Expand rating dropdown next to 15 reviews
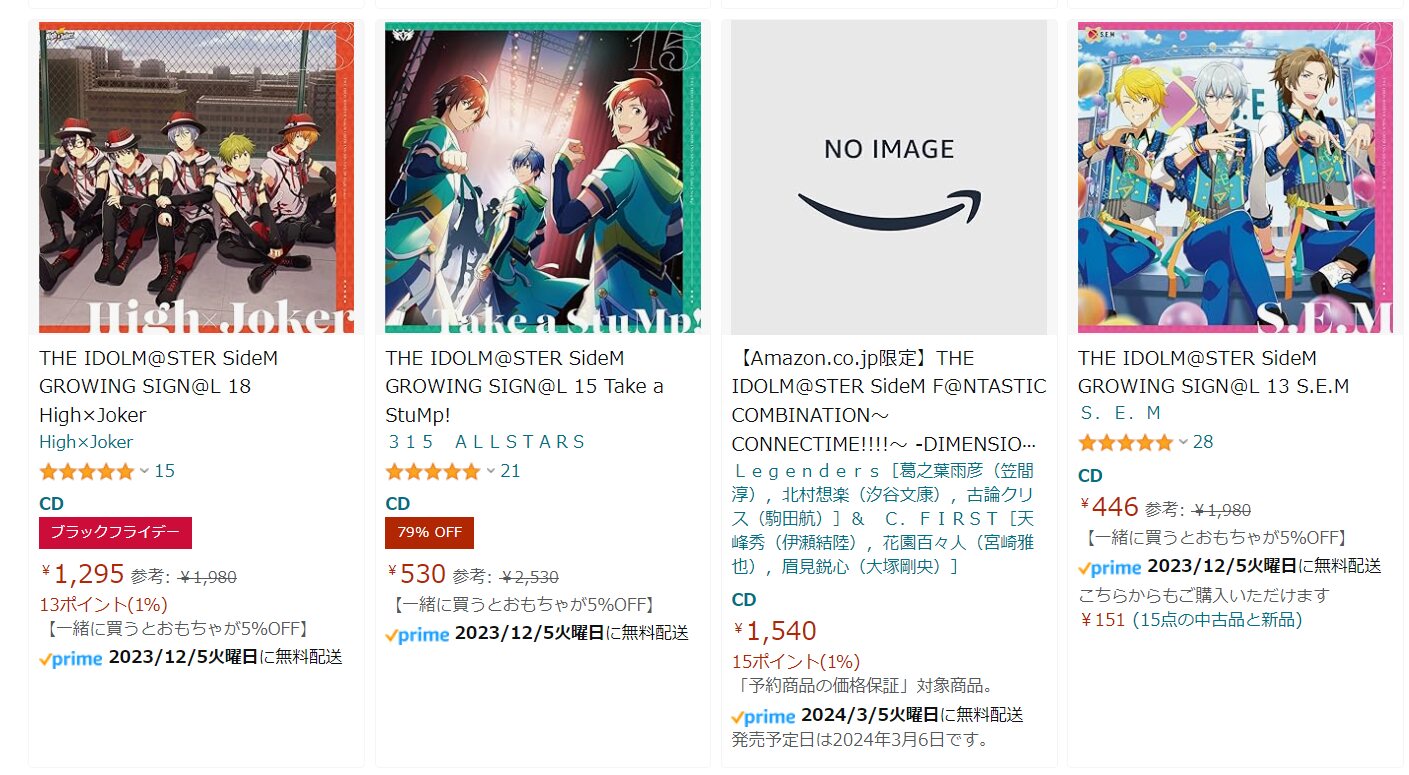This screenshot has height=775, width=1409. coord(144,471)
